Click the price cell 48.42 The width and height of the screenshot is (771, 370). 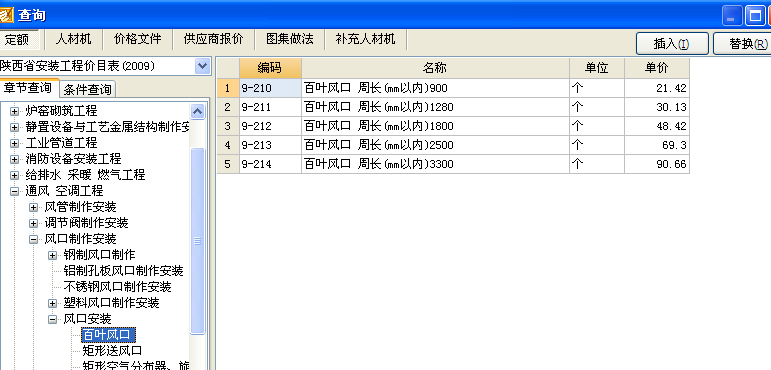click(657, 126)
